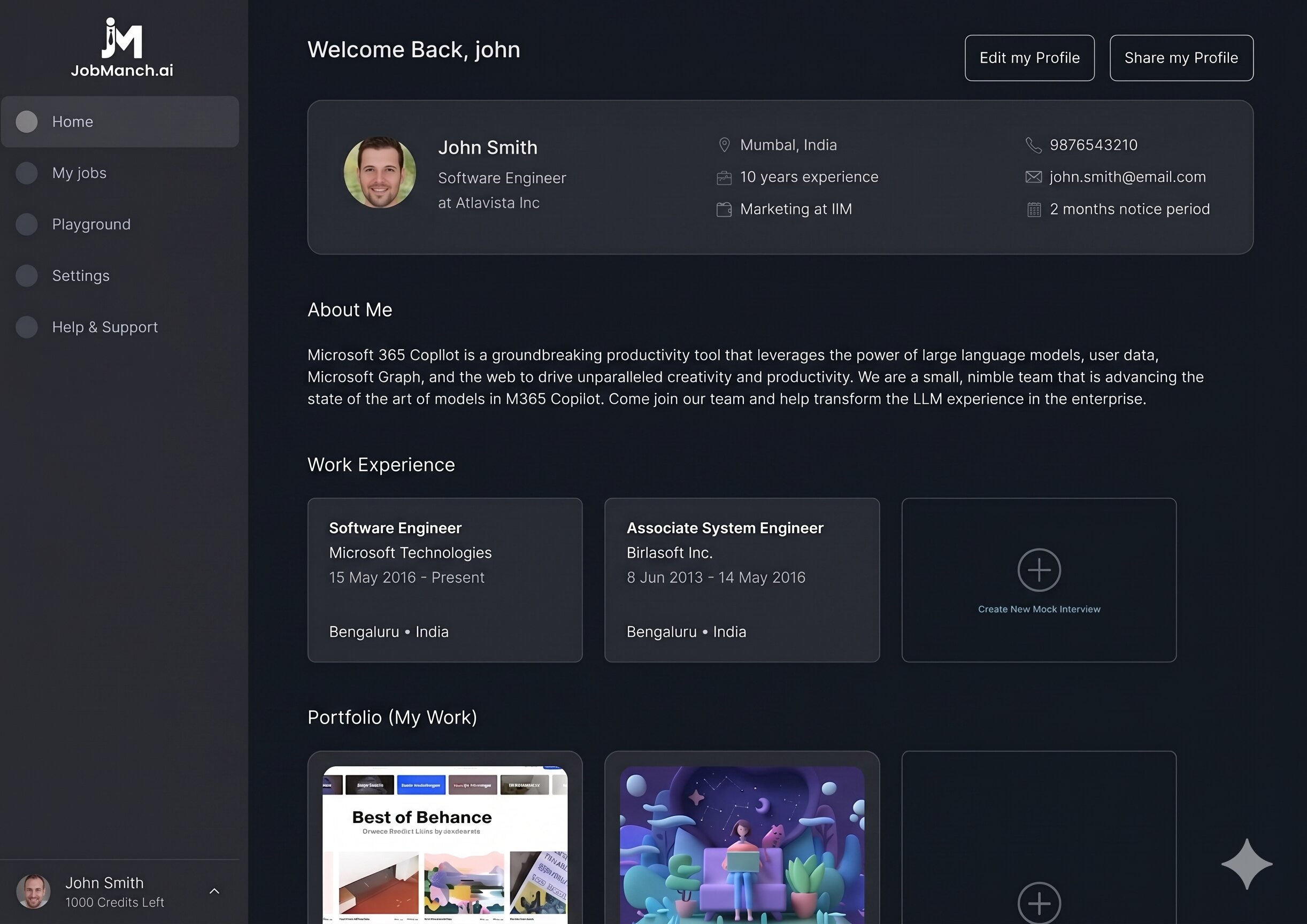Viewport: 1307px width, 924px height.
Task: Click the calendar notice period icon
Action: click(1034, 210)
